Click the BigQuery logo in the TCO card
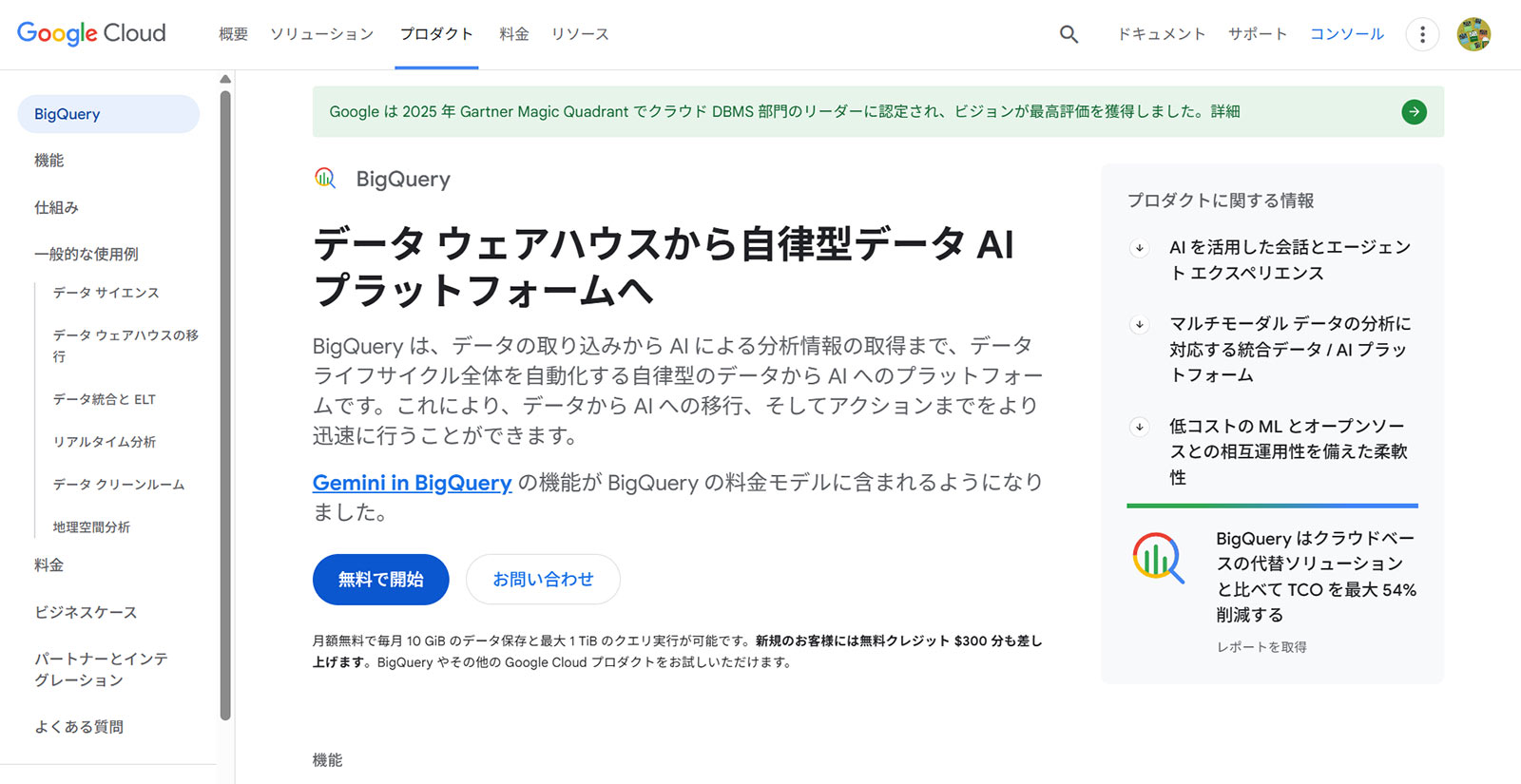1521x784 pixels. coord(1158,558)
